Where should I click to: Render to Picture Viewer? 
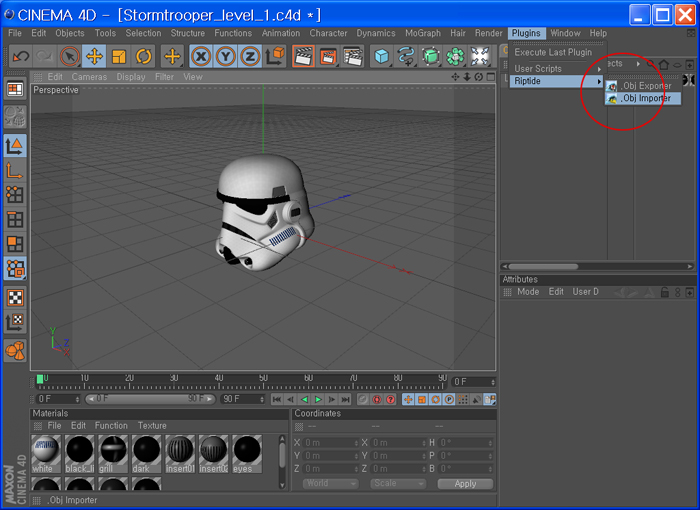pos(328,57)
